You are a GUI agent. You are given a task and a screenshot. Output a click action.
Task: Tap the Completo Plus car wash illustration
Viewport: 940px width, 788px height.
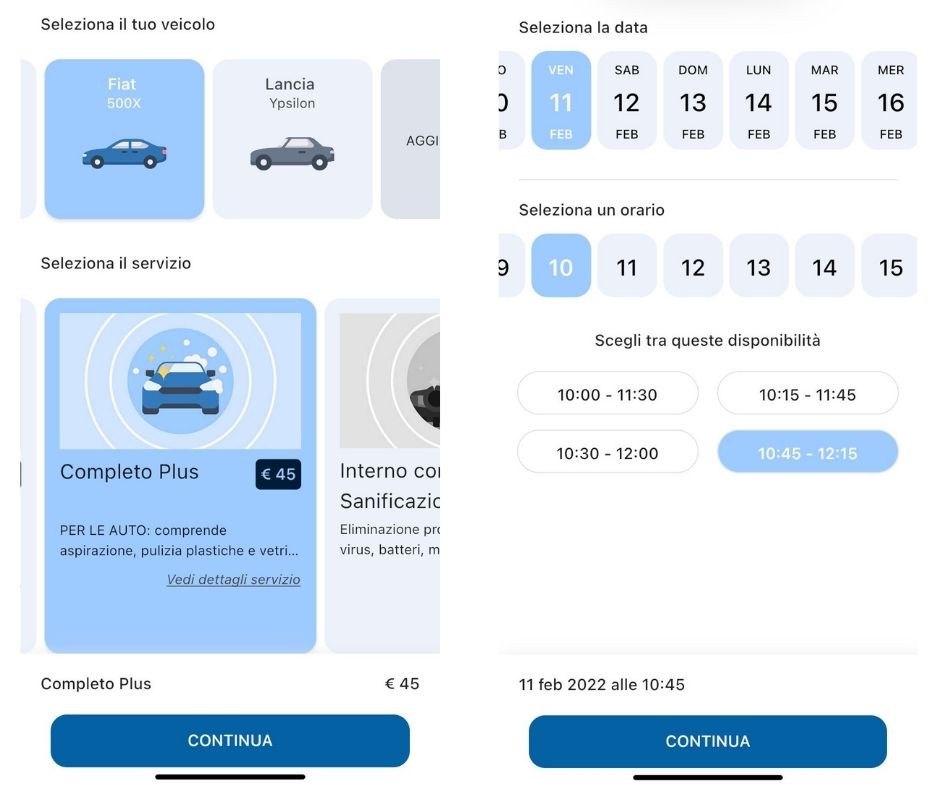tap(180, 380)
